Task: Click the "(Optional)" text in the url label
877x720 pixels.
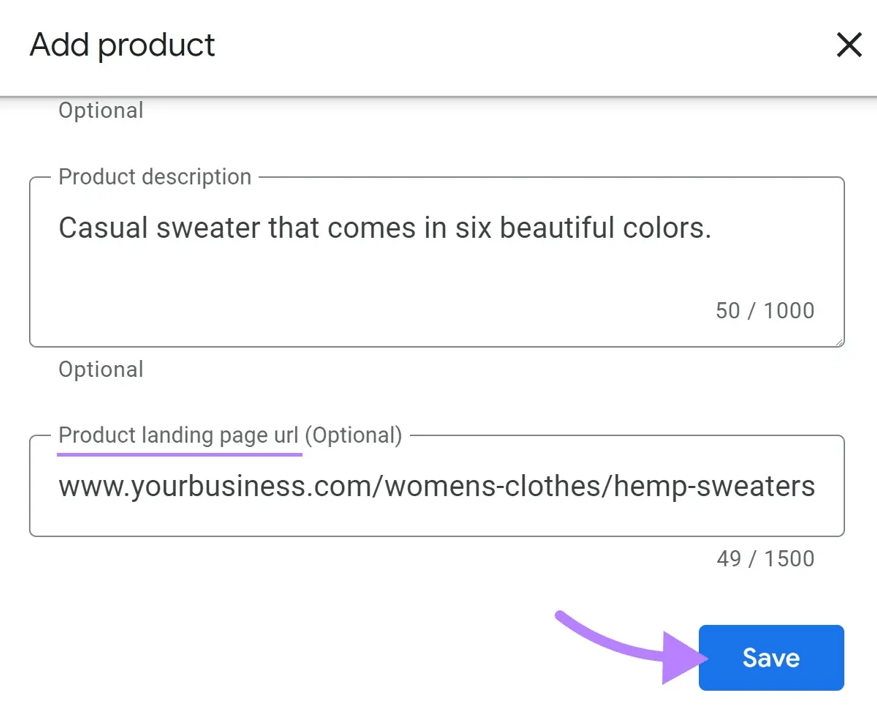Action: [x=353, y=435]
